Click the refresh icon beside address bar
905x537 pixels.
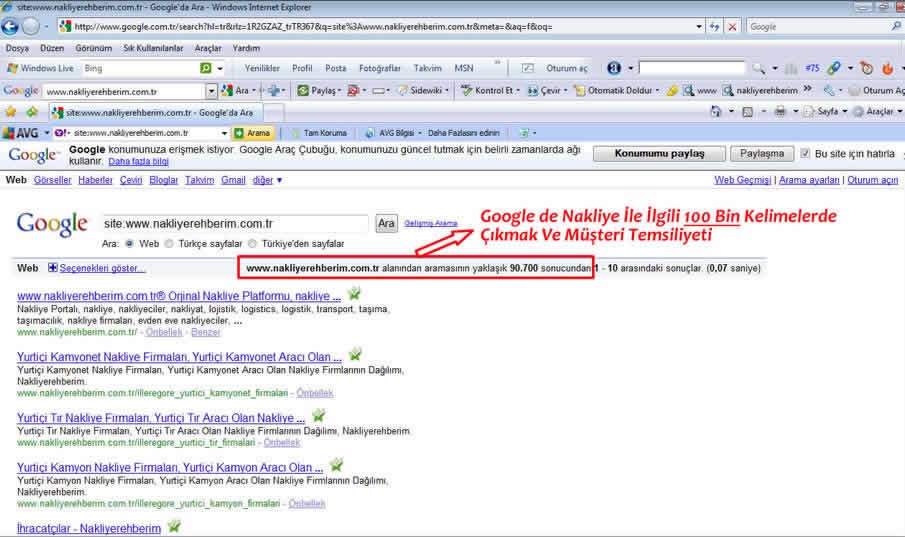tap(714, 27)
